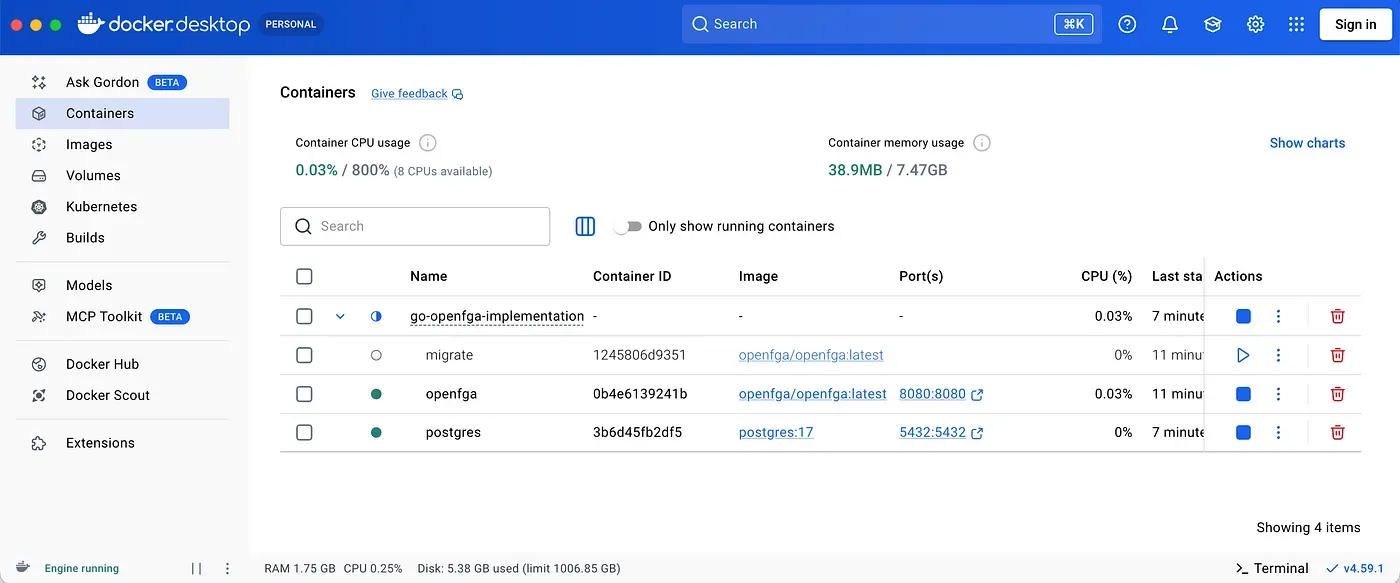The height and width of the screenshot is (583, 1400).
Task: Click the top global Search bar
Action: click(x=892, y=24)
